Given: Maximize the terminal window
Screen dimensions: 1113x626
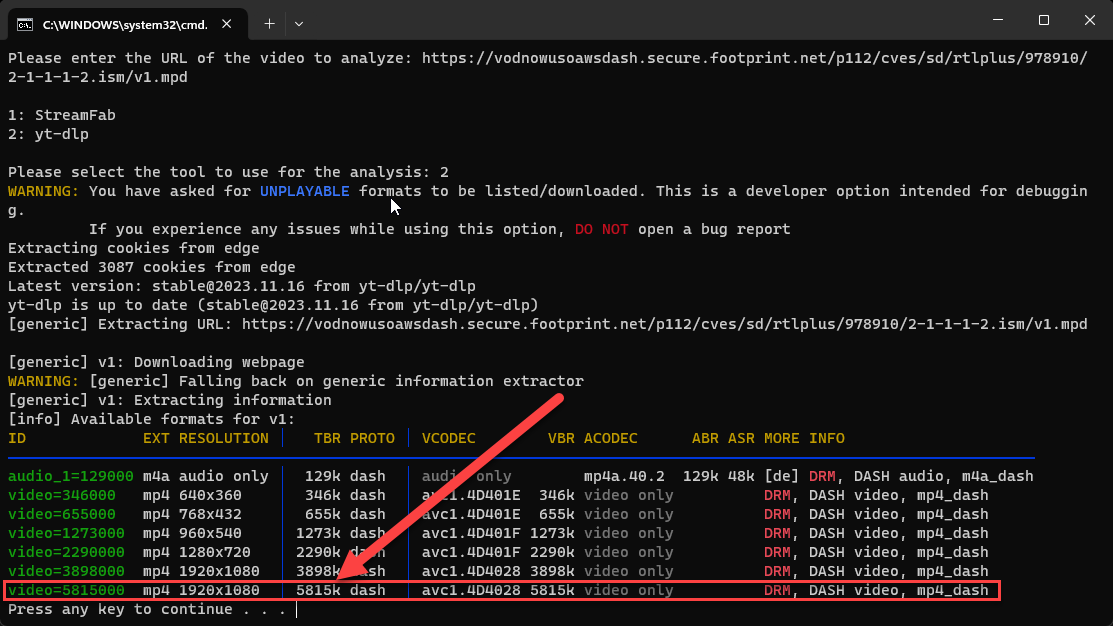Looking at the screenshot, I should click(1043, 20).
